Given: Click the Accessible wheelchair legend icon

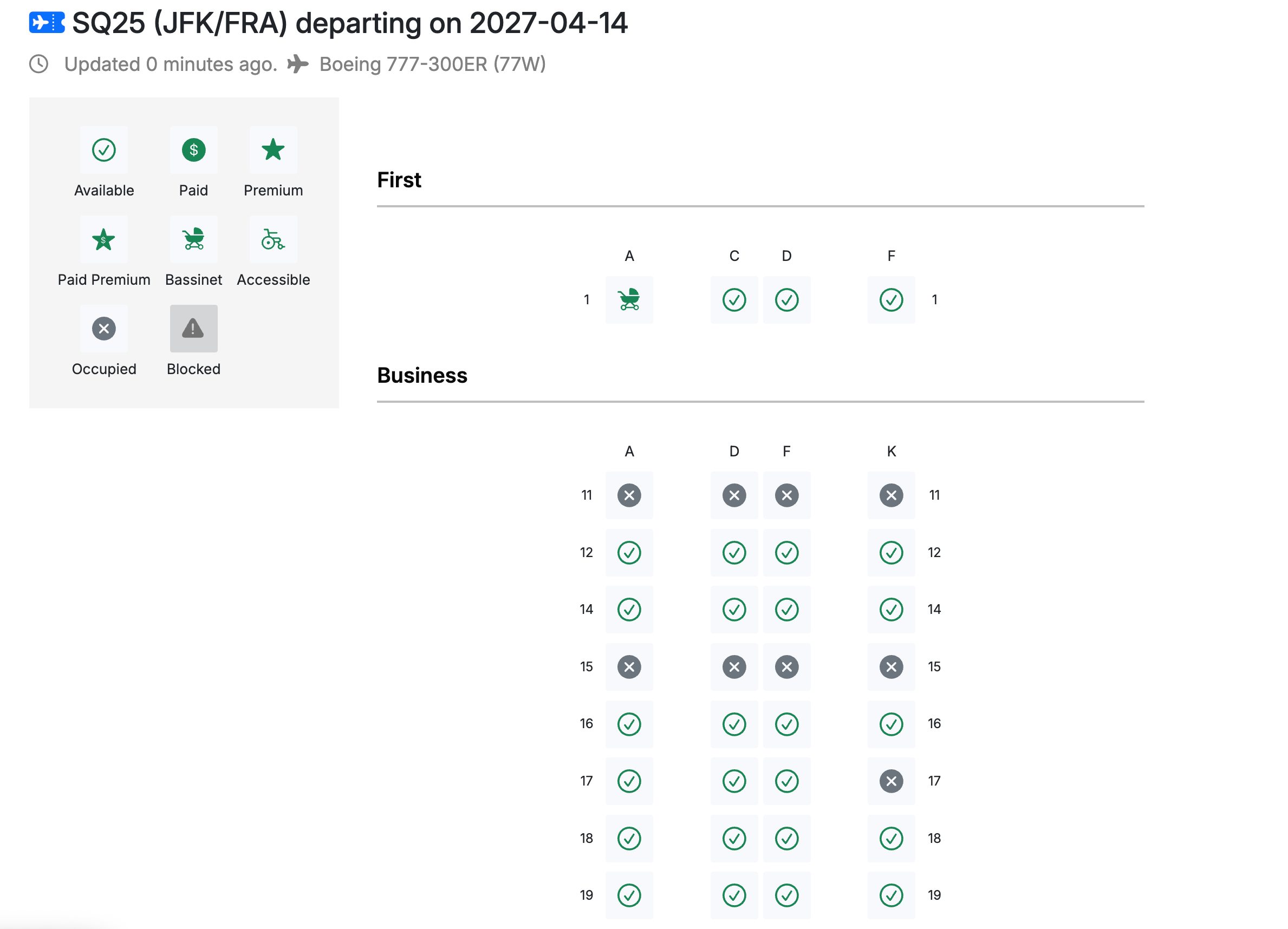Looking at the screenshot, I should tap(273, 239).
